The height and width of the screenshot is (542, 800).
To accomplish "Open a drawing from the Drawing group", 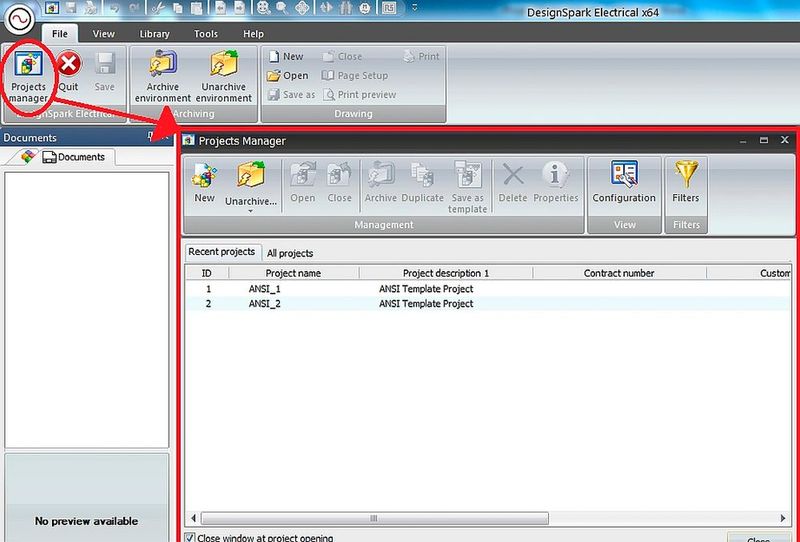I will (x=288, y=76).
